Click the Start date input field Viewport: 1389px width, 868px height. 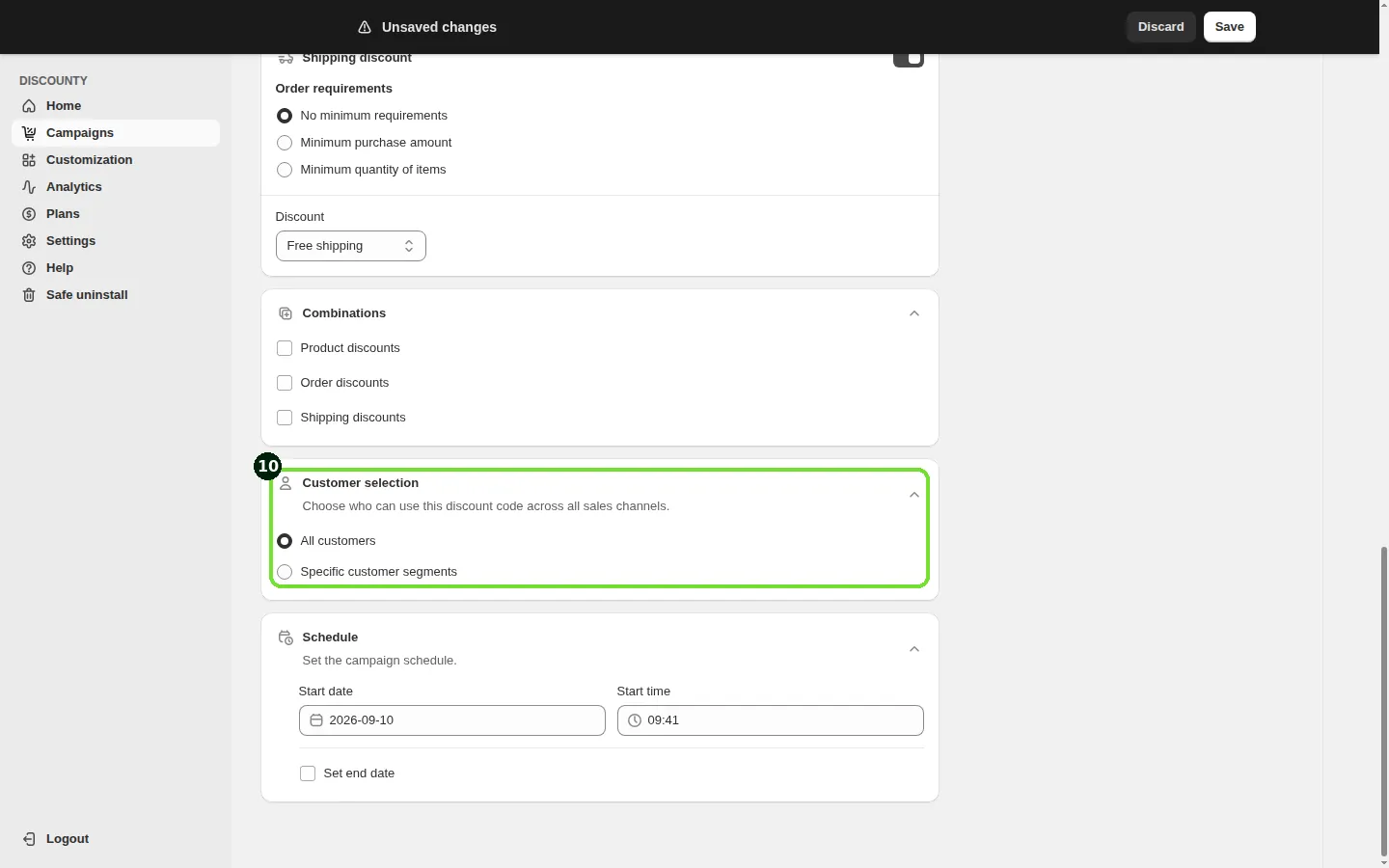point(452,720)
